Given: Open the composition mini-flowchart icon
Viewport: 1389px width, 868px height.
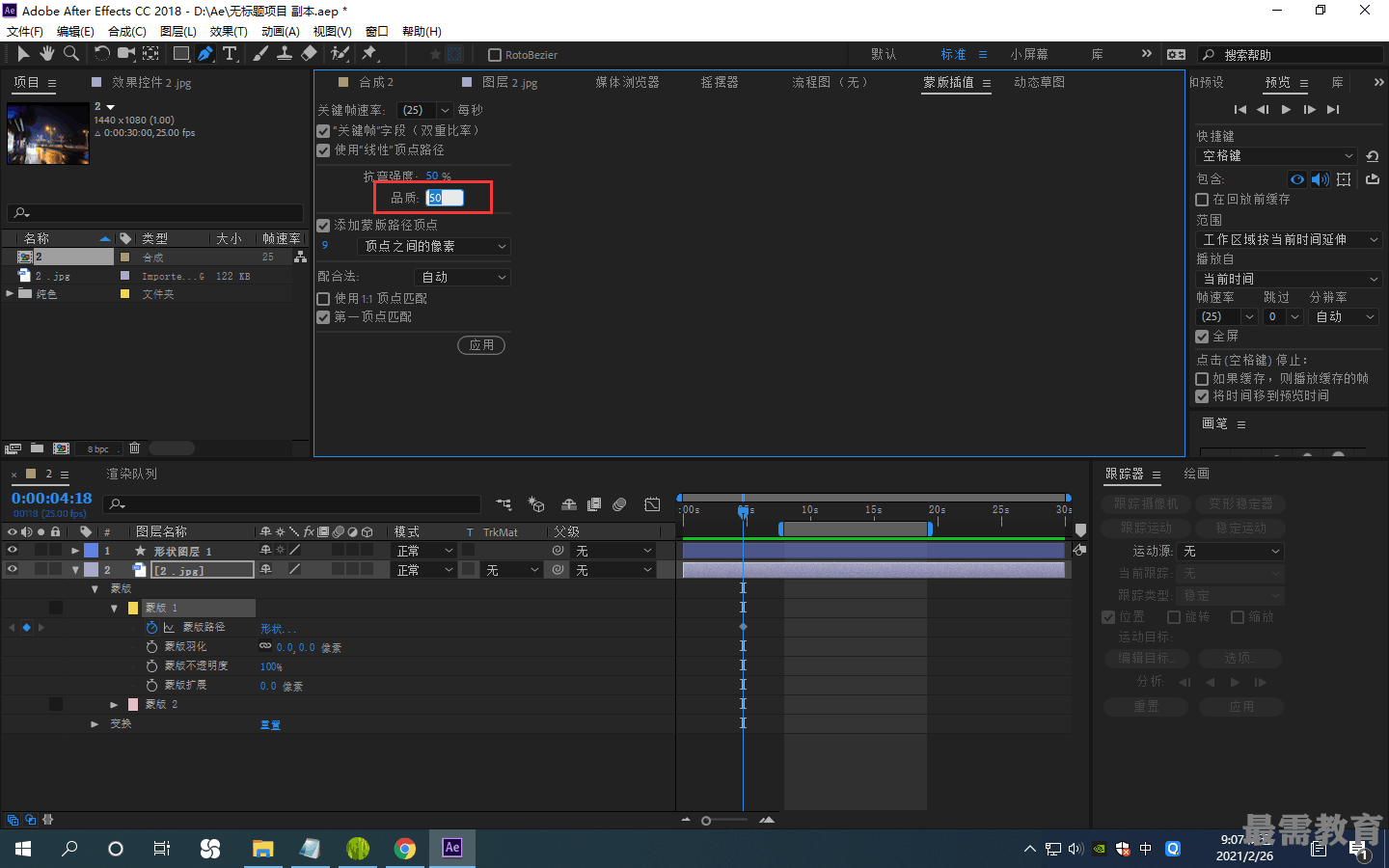Looking at the screenshot, I should click(x=504, y=504).
